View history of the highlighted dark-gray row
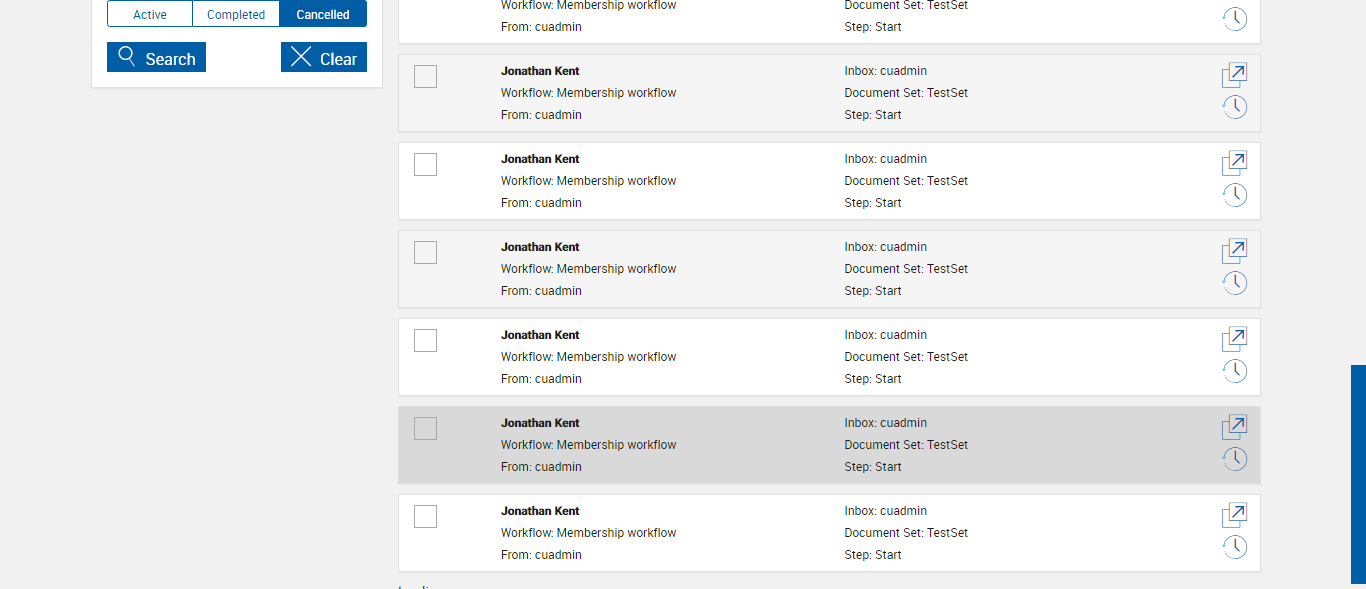This screenshot has height=589, width=1366. pyautogui.click(x=1235, y=459)
